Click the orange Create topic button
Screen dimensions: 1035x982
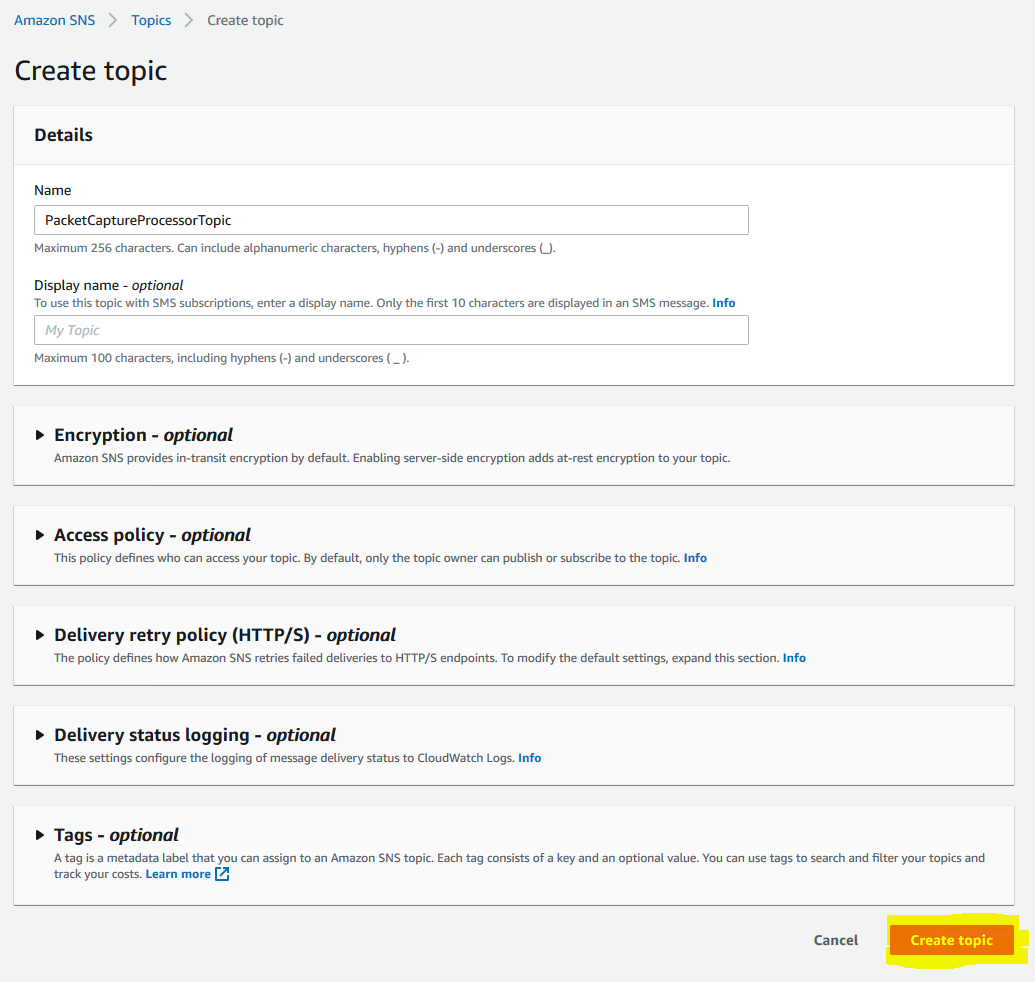(x=951, y=940)
